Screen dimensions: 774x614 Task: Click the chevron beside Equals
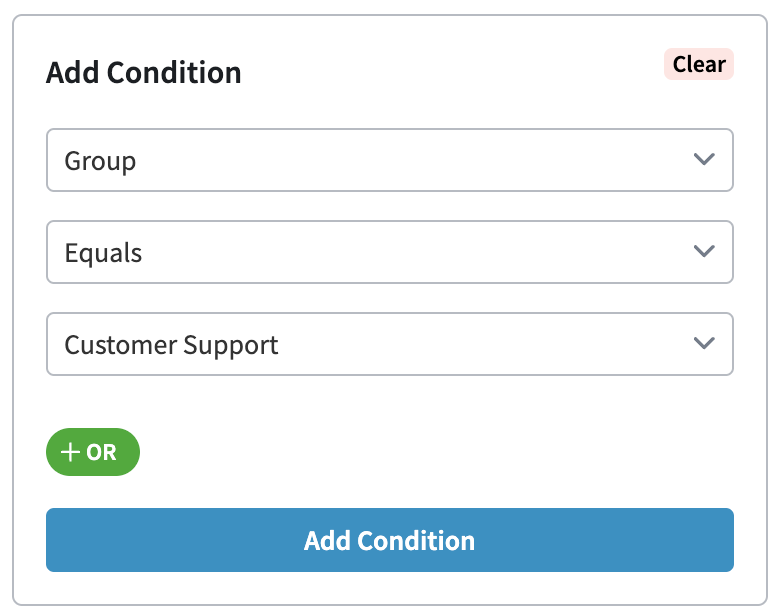(704, 252)
